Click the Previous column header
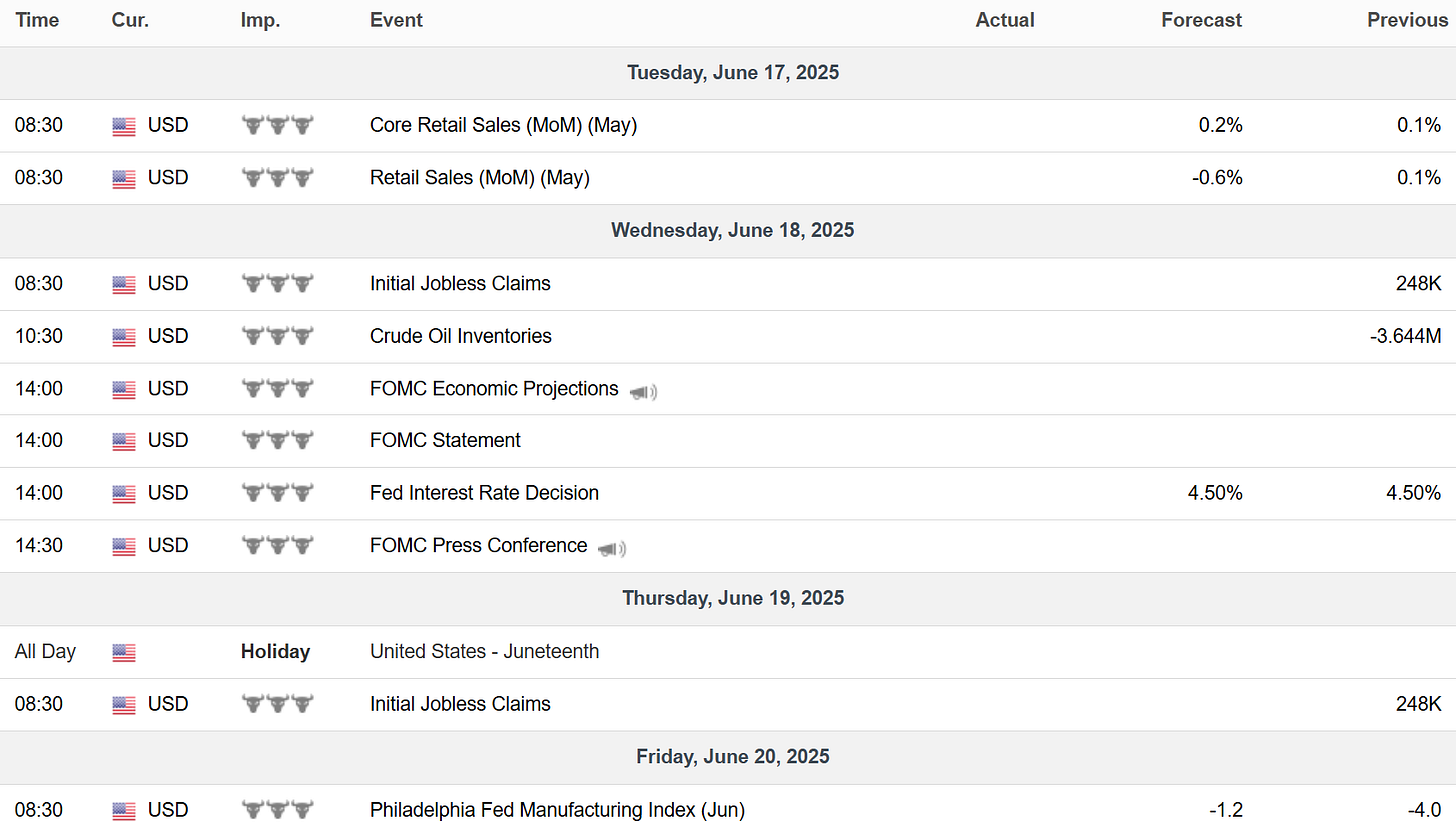This screenshot has height=827, width=1456. [1407, 20]
